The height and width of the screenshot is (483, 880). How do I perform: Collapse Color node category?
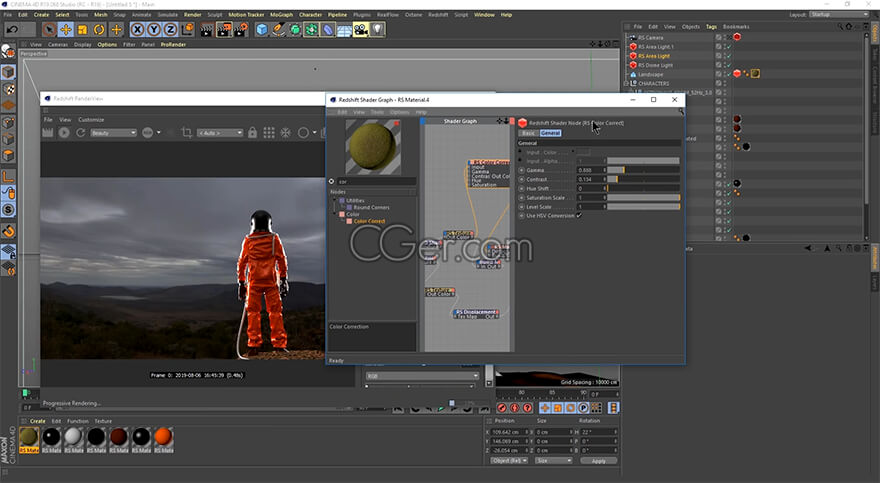tap(335, 214)
